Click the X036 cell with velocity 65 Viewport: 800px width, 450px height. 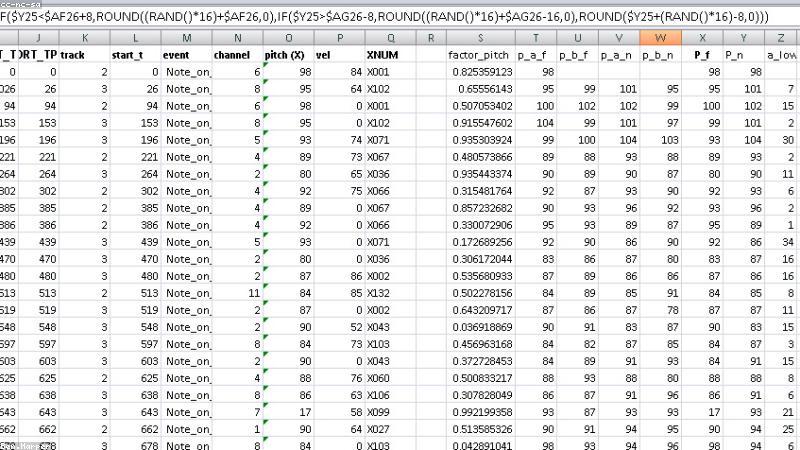click(x=391, y=174)
